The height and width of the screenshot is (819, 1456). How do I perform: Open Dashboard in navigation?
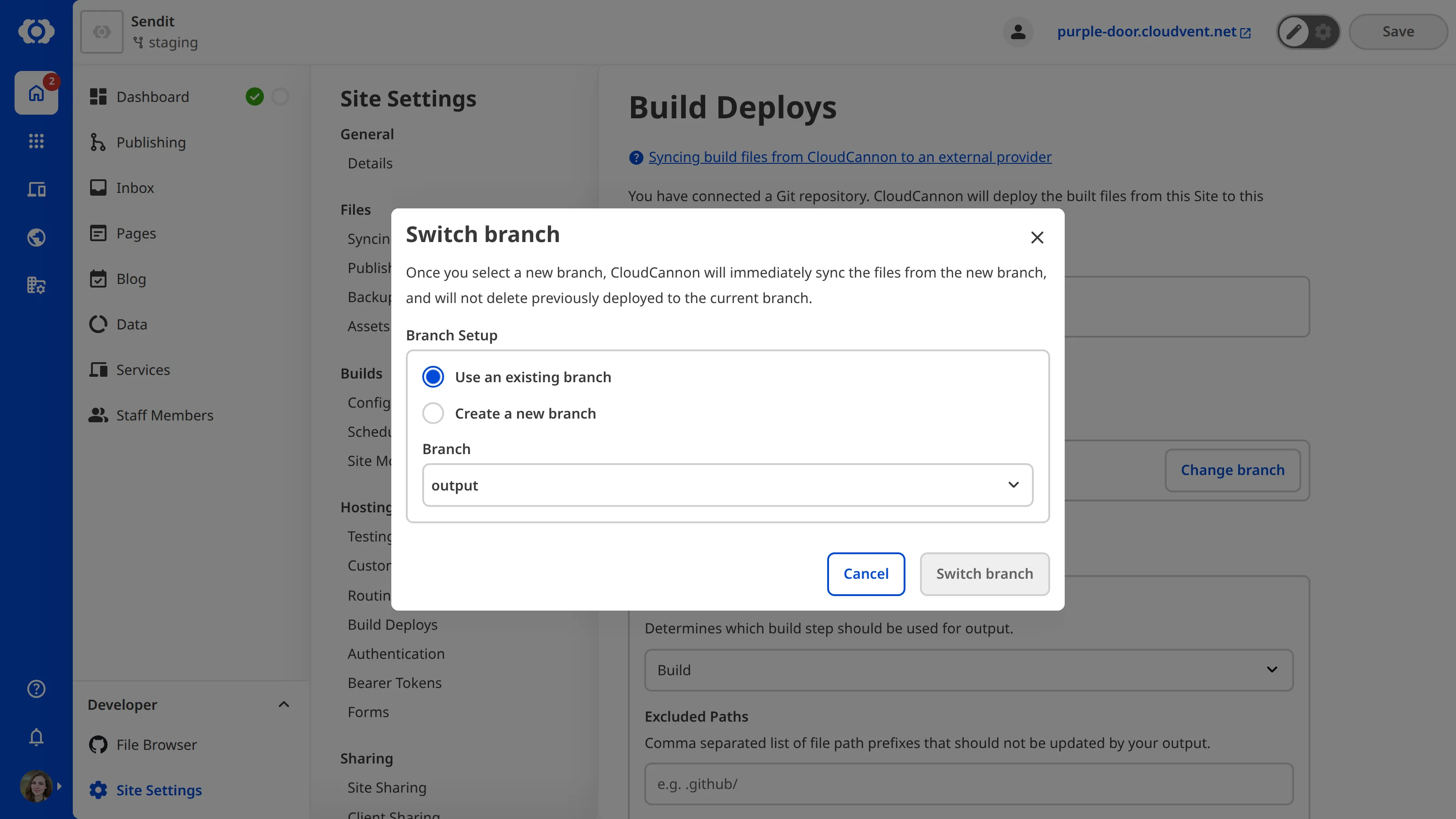(152, 96)
